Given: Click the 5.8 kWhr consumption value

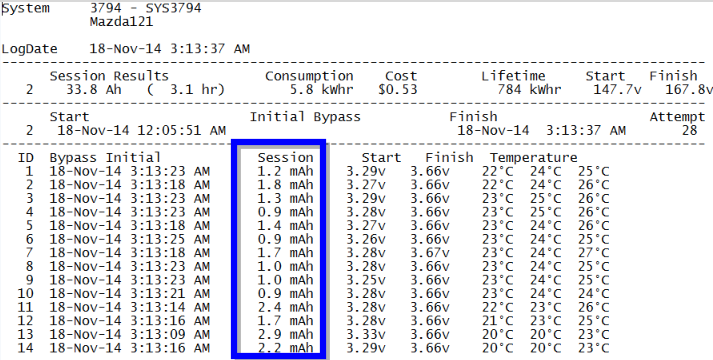Looking at the screenshot, I should tap(321, 90).
